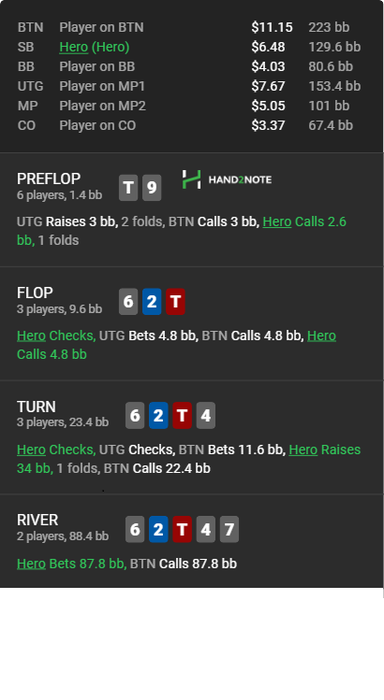384x700 pixels.
Task: Click the Player on BTN row
Action: [189, 27]
